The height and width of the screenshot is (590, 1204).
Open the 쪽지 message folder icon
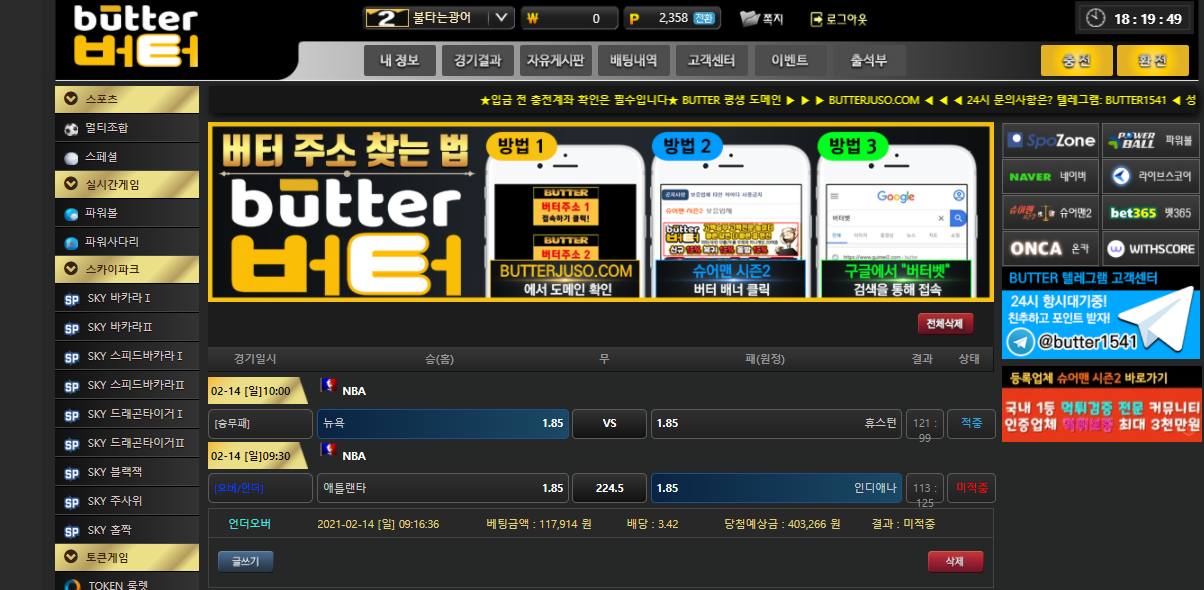(x=749, y=18)
